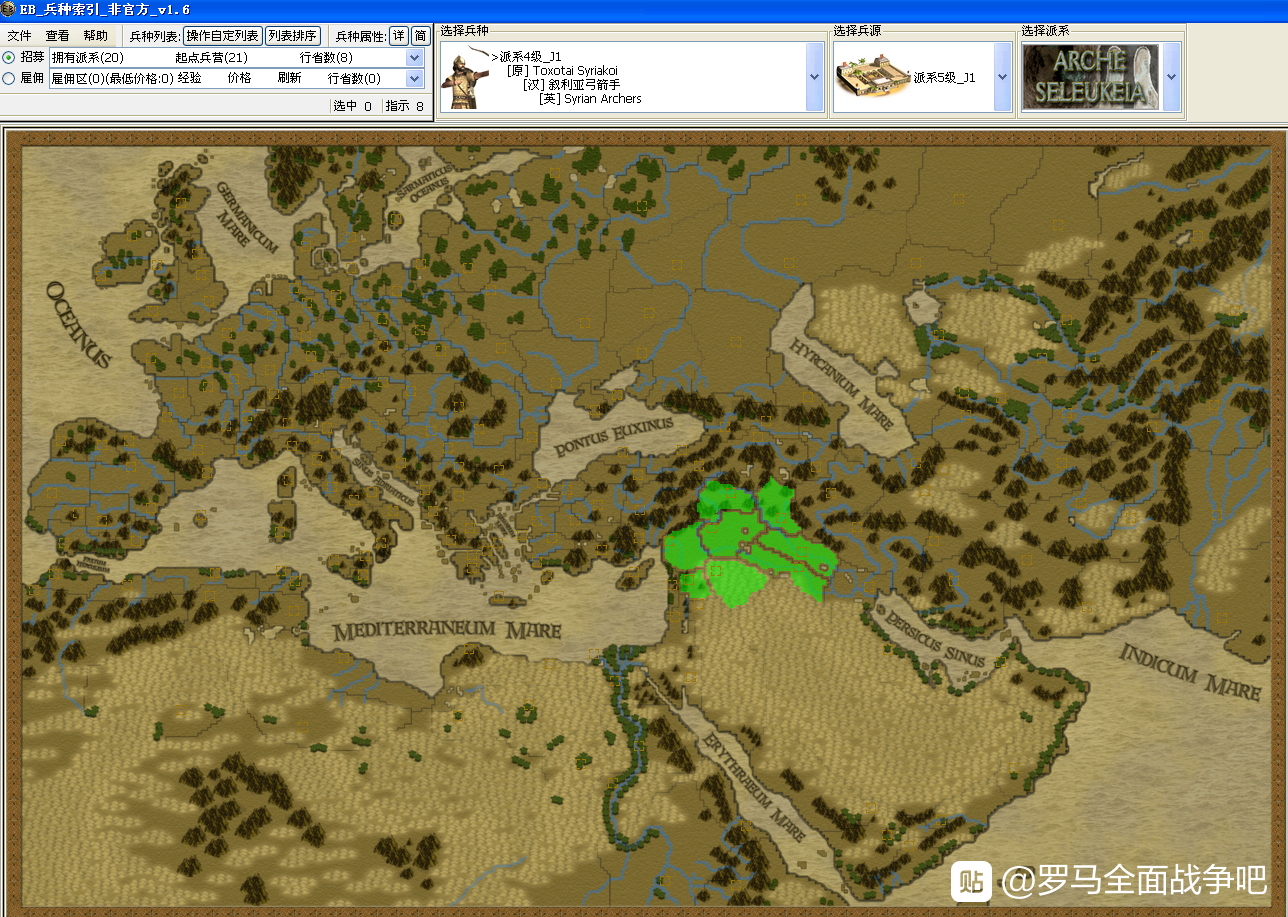This screenshot has width=1288, height=917.
Task: Click the 派系4级_J1 unit entry line
Action: [526, 57]
